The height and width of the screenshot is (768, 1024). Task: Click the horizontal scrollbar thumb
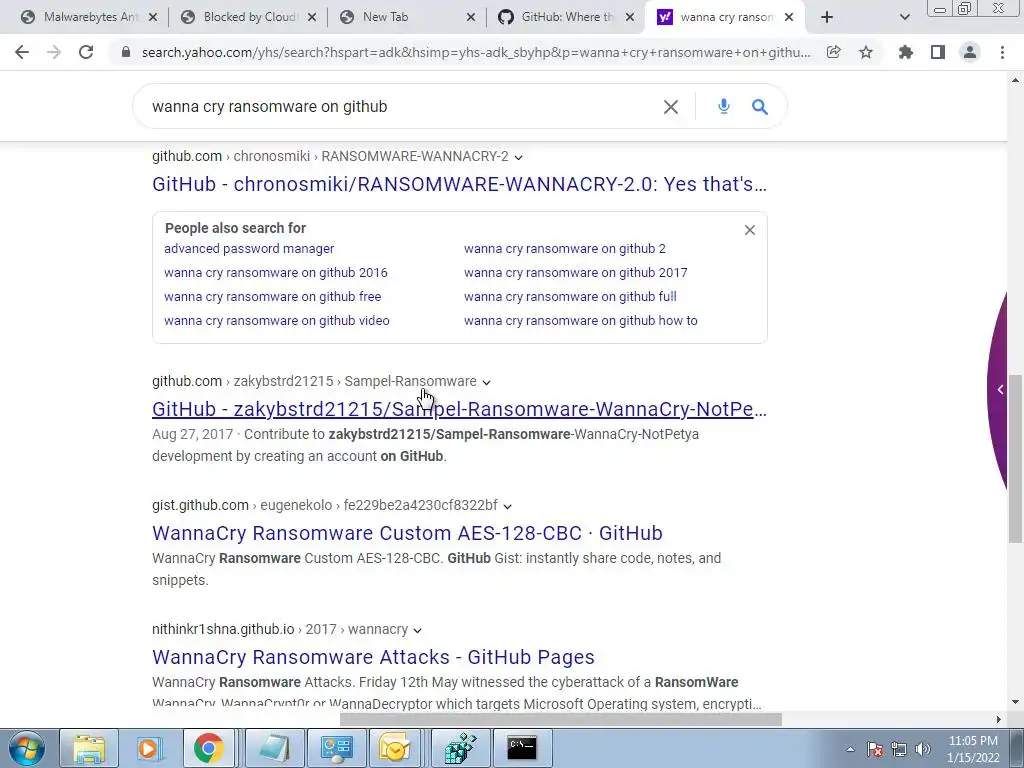click(560, 720)
